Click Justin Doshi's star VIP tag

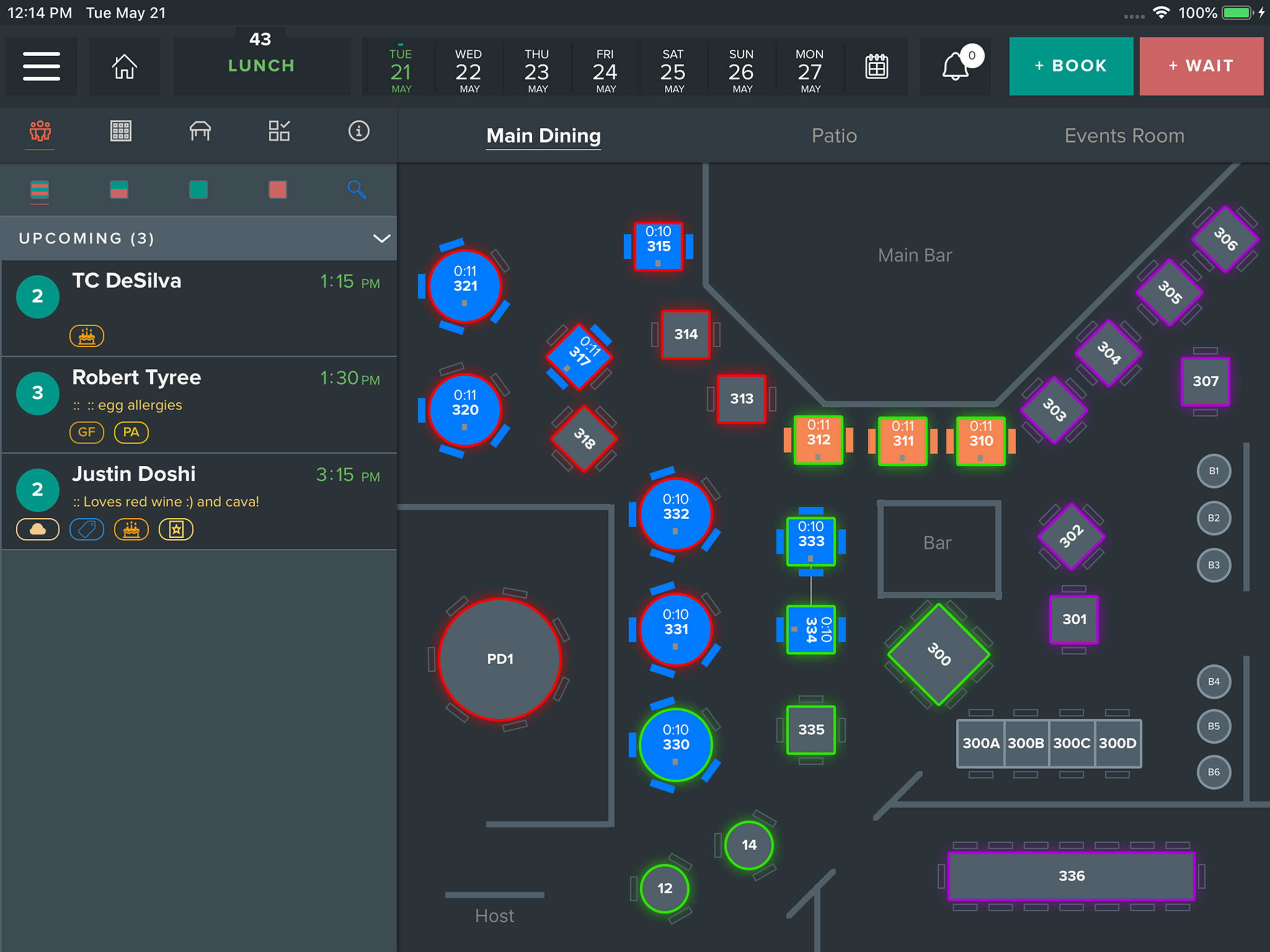click(x=176, y=529)
